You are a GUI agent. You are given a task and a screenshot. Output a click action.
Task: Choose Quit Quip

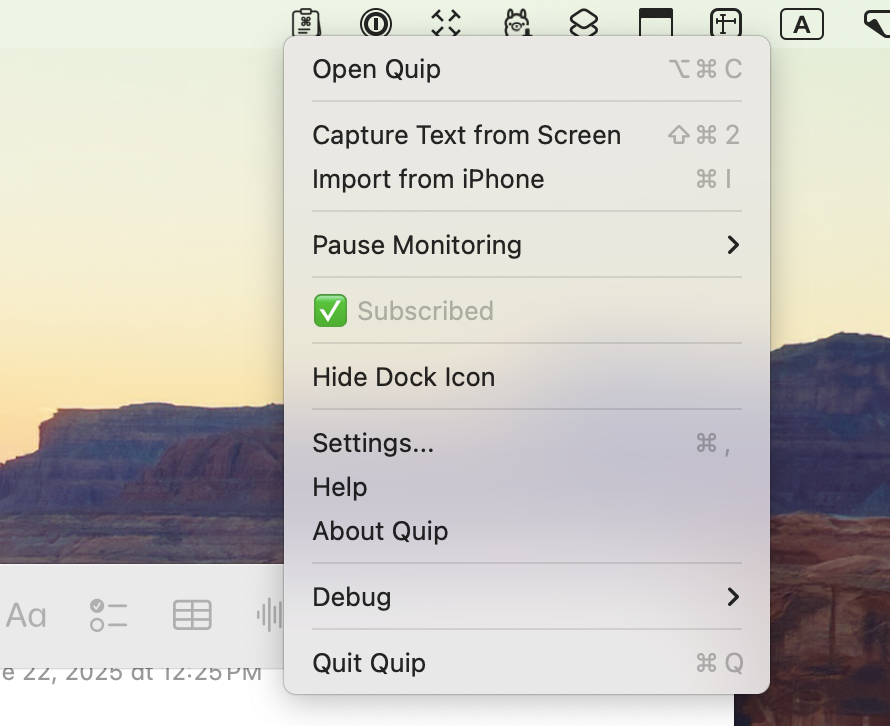click(x=527, y=663)
